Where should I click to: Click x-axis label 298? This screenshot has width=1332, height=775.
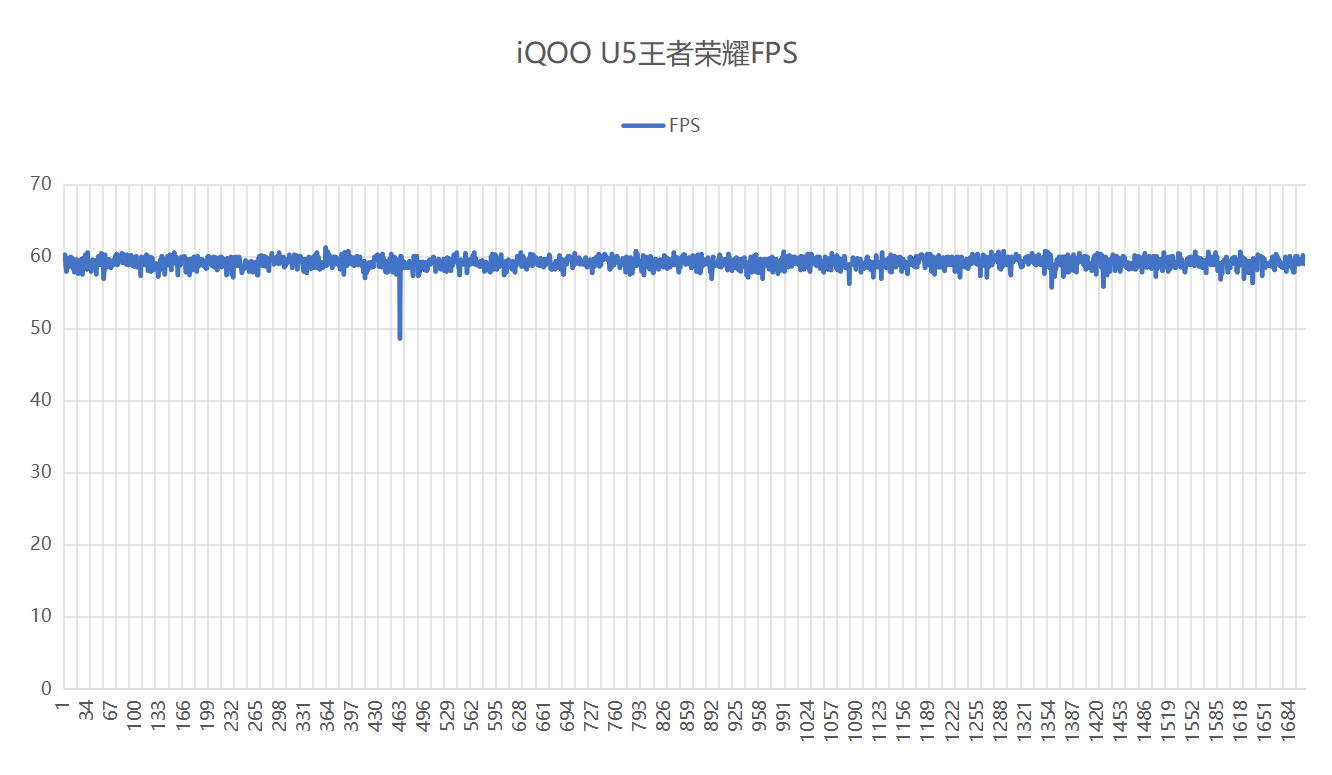pos(280,716)
